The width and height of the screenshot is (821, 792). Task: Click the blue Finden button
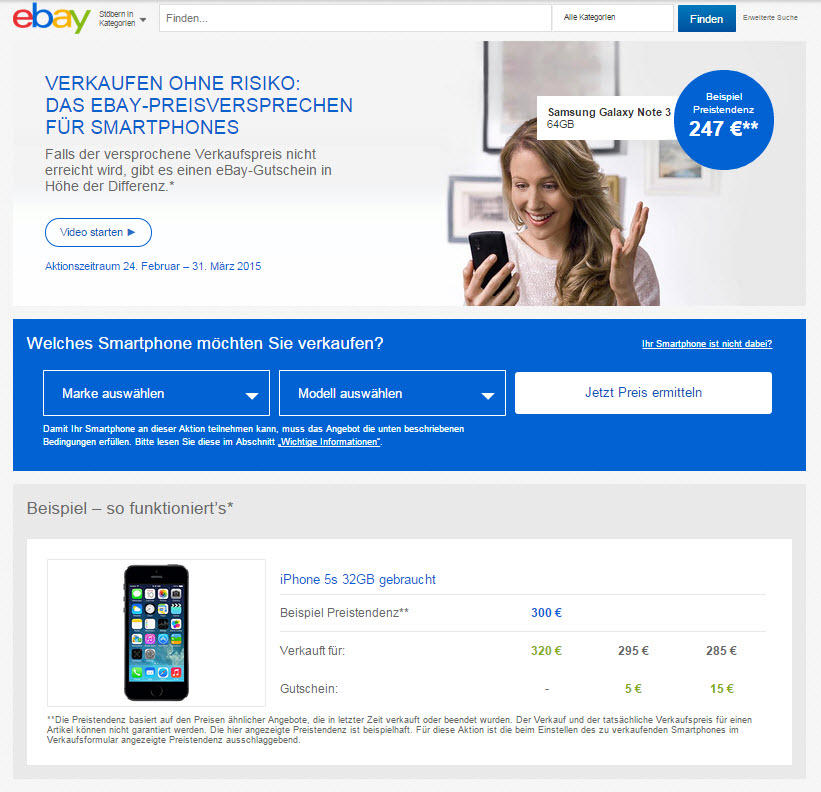pyautogui.click(x=706, y=19)
